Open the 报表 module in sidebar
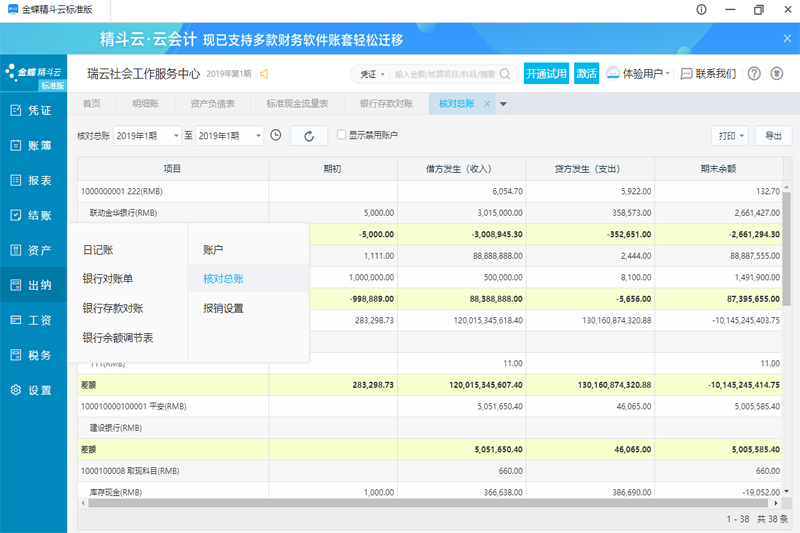 tap(32, 180)
